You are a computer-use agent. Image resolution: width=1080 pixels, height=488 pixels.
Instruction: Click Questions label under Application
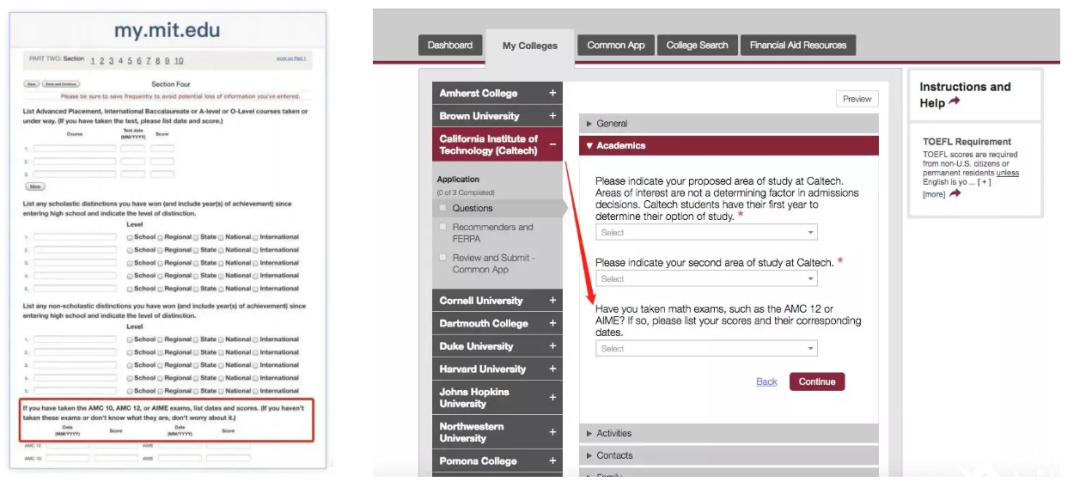(472, 208)
